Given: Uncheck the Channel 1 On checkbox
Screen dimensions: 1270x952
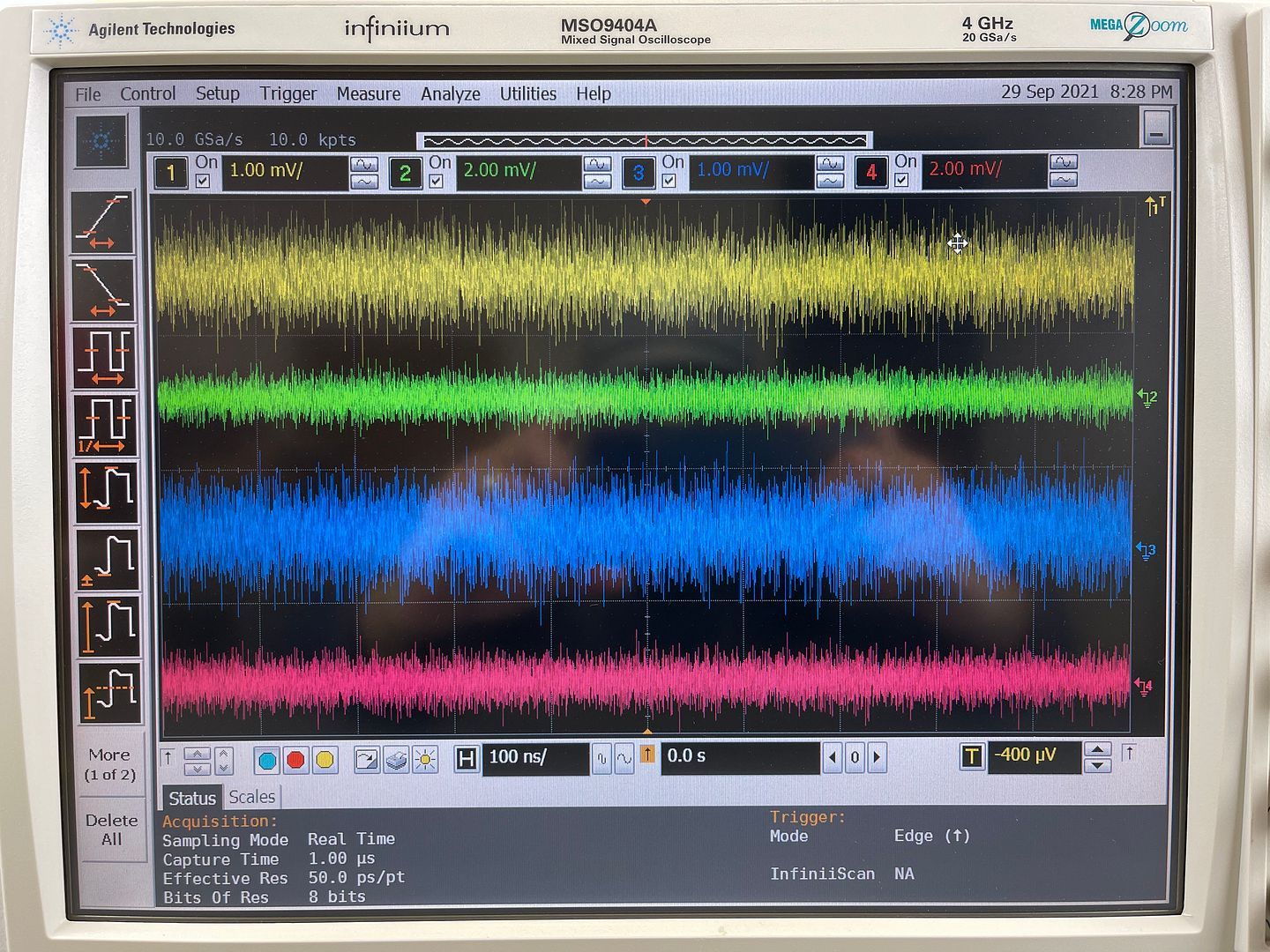Looking at the screenshot, I should (203, 181).
